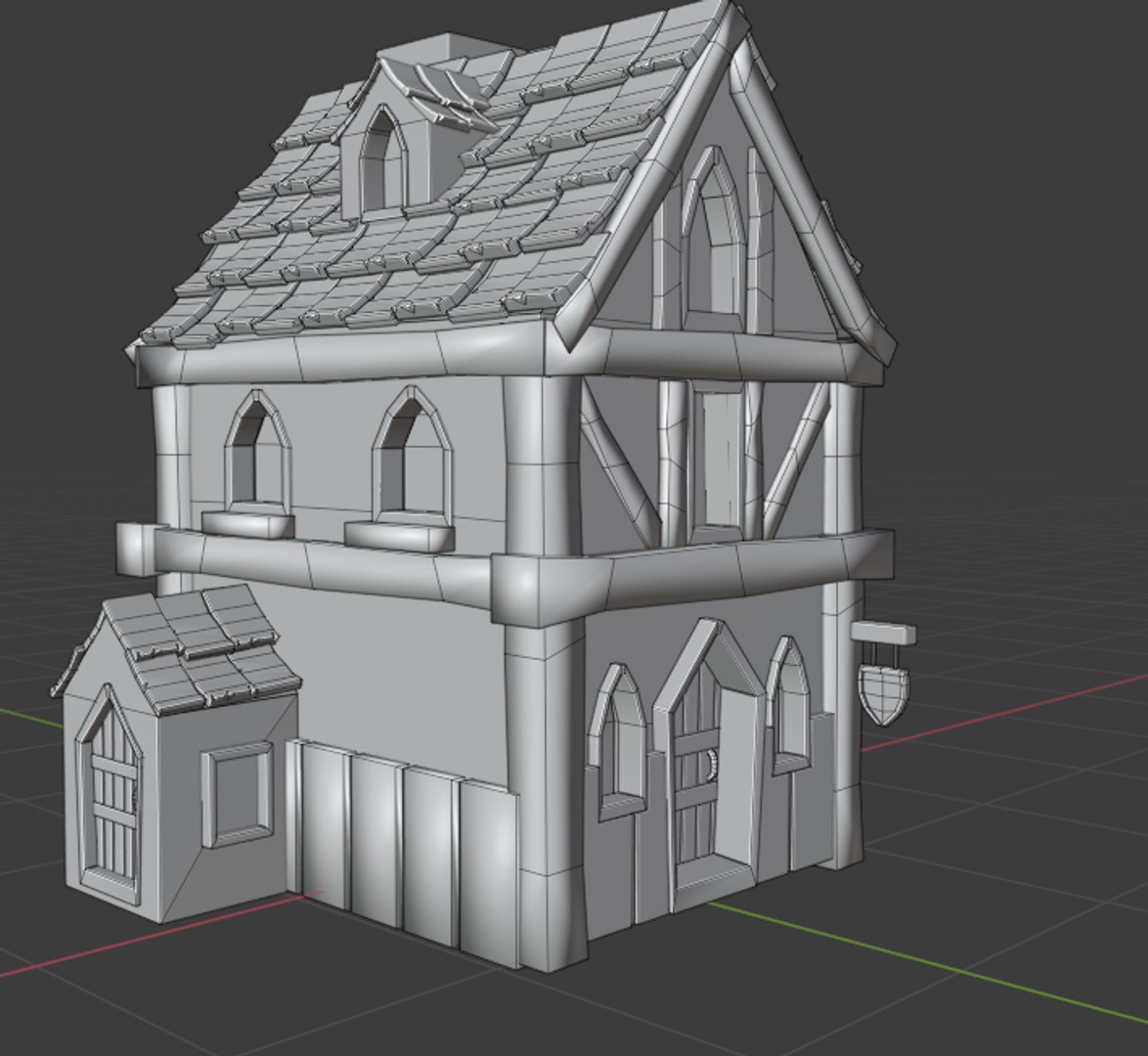Select the arched window right of front door
This screenshot has width=1148, height=1056.
click(789, 706)
